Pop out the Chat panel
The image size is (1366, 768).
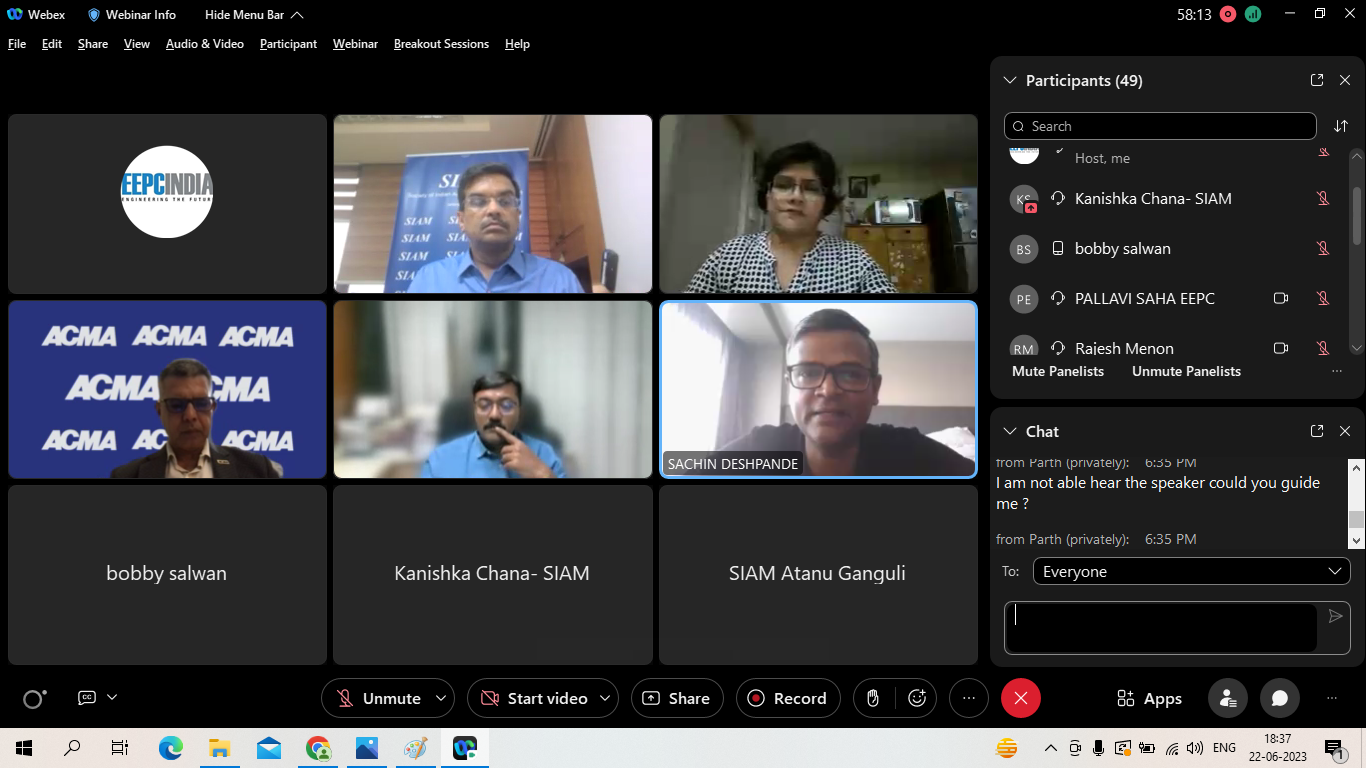pyautogui.click(x=1317, y=431)
